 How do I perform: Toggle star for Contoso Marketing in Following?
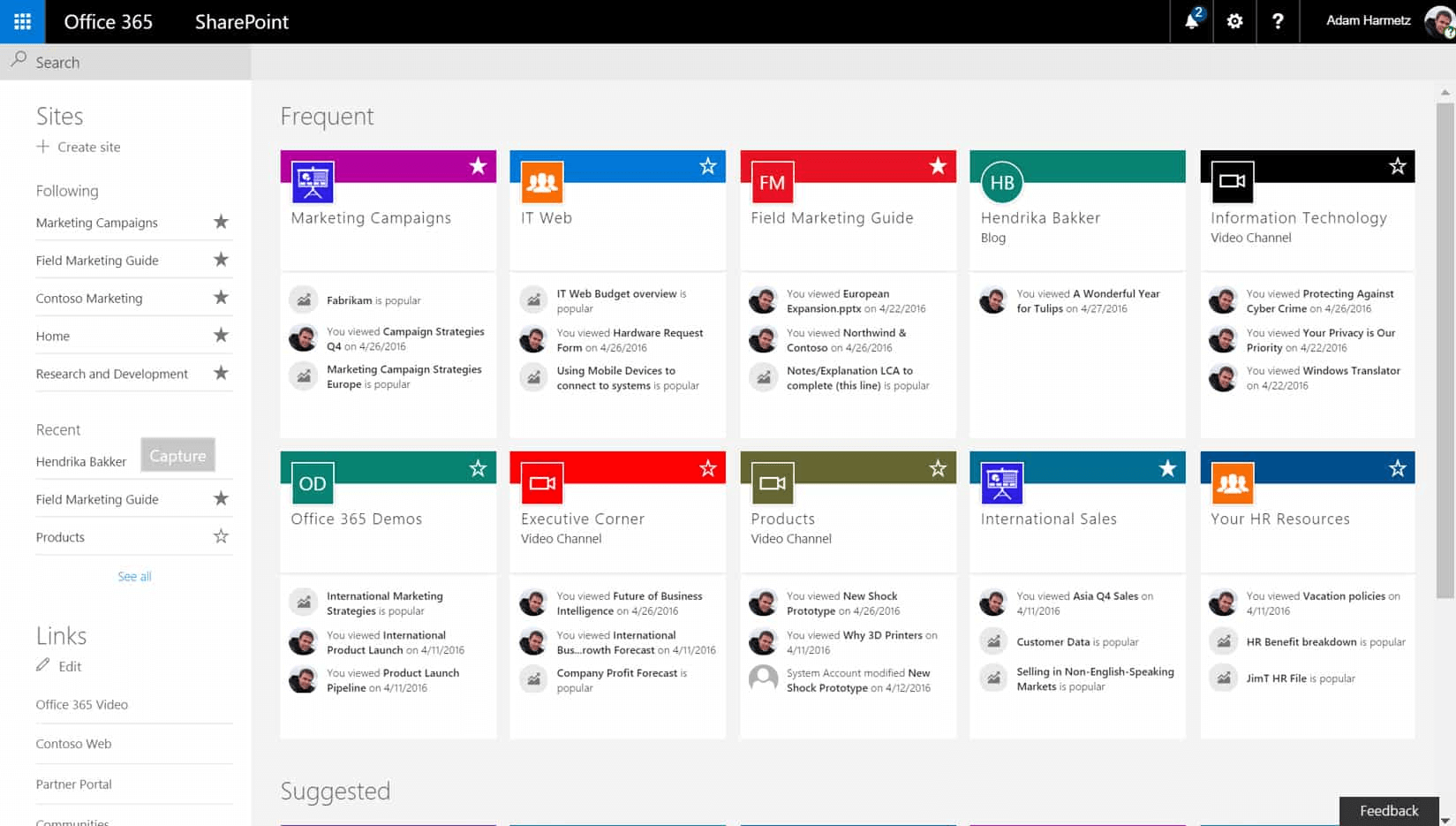[x=221, y=298]
